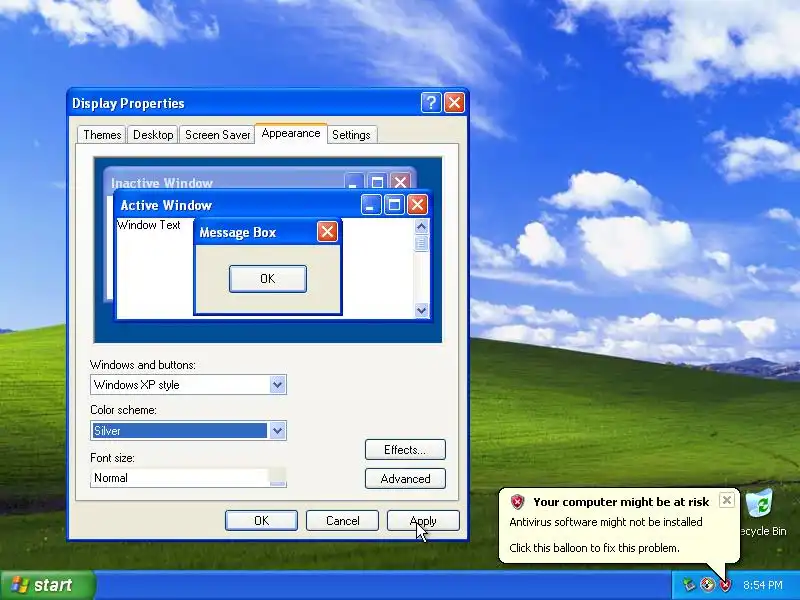Click 'Window Text' in the preview
This screenshot has width=800, height=600.
coord(148,225)
